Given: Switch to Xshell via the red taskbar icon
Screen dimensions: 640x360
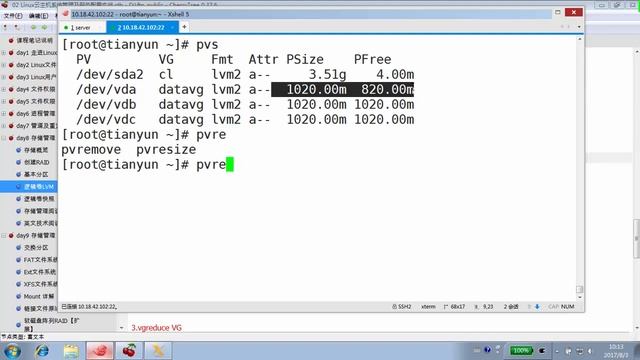Looking at the screenshot, I should (x=100, y=351).
